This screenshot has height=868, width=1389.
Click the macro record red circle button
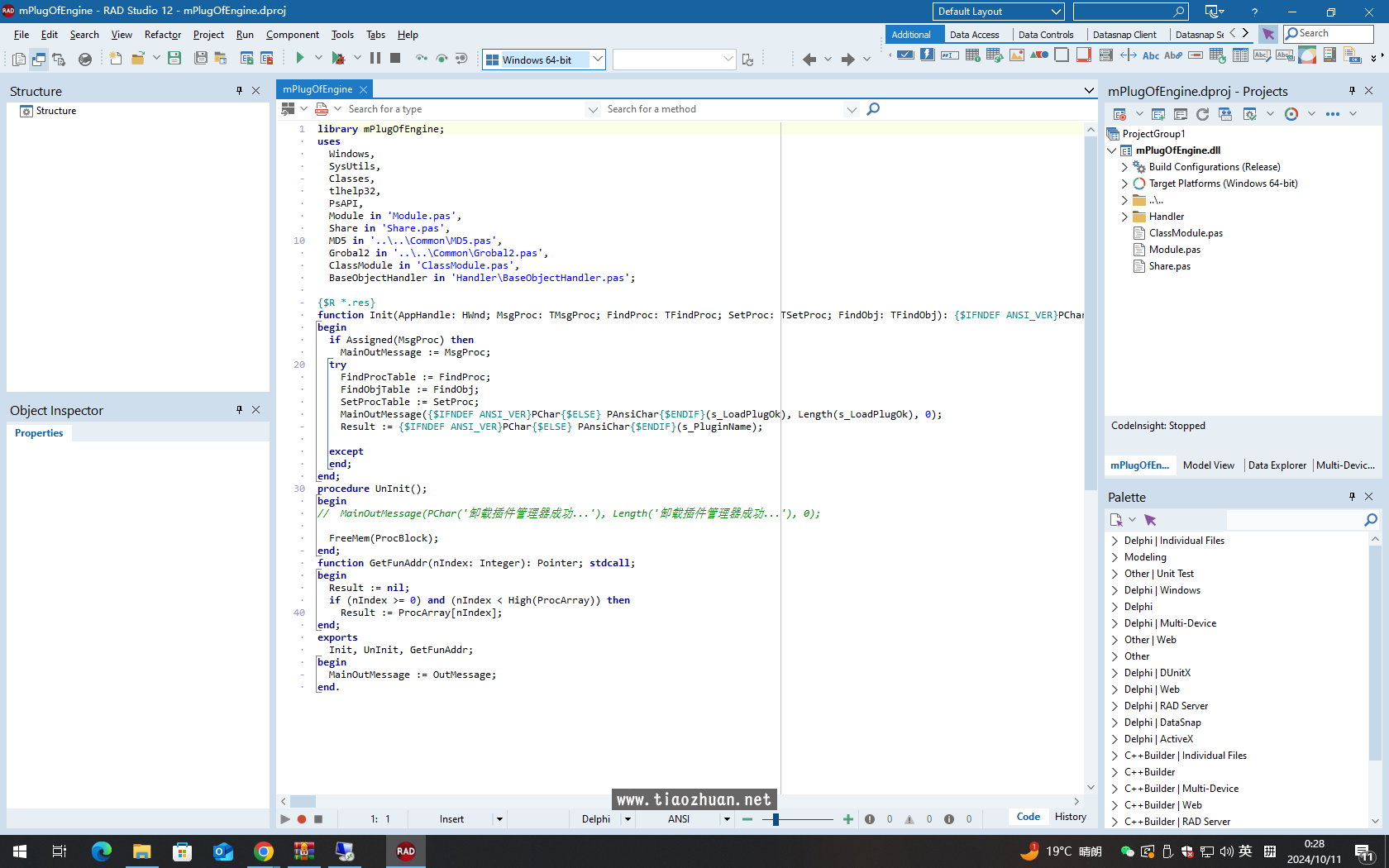302,819
